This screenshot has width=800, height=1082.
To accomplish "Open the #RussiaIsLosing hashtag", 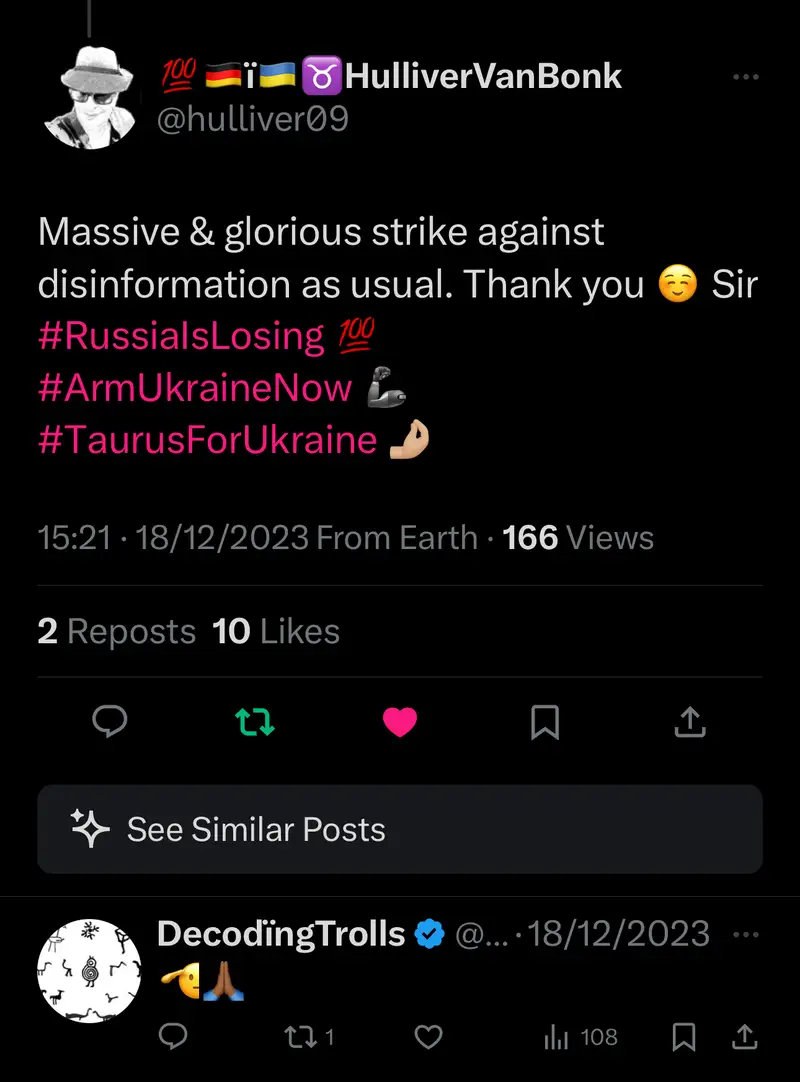I will [181, 336].
